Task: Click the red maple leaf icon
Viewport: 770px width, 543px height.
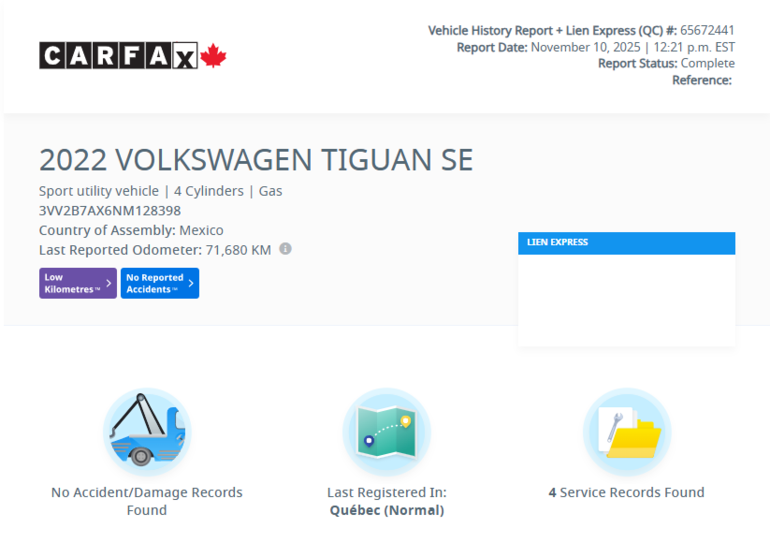Action: [x=214, y=56]
